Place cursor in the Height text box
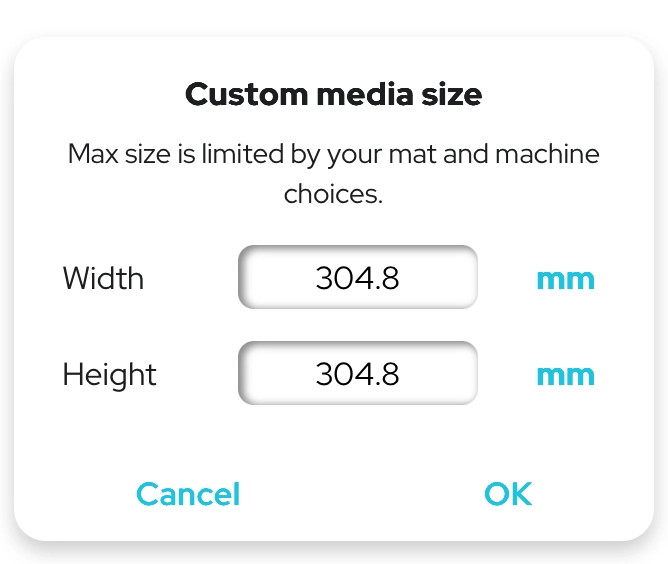 357,374
